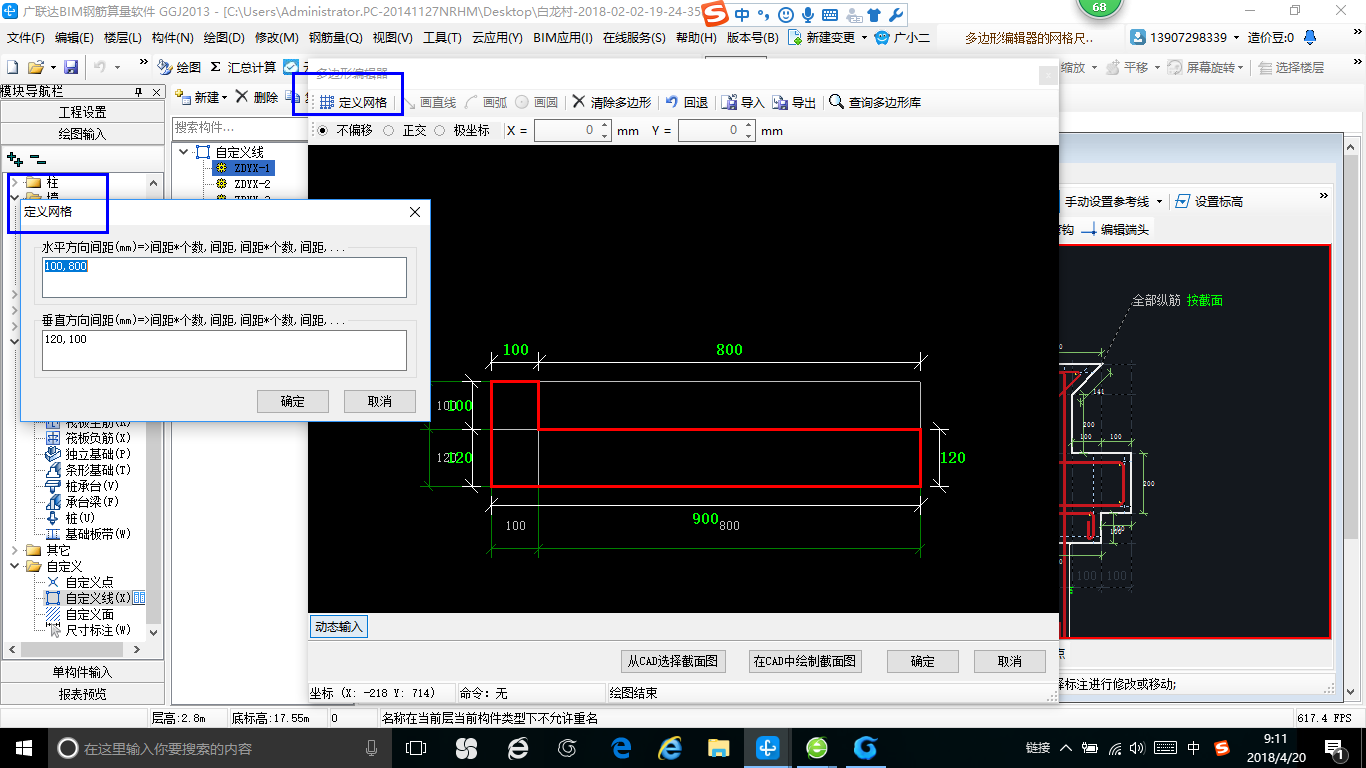The image size is (1366, 768).
Task: Click 取消 in 定义网格 dialog
Action: click(x=380, y=401)
